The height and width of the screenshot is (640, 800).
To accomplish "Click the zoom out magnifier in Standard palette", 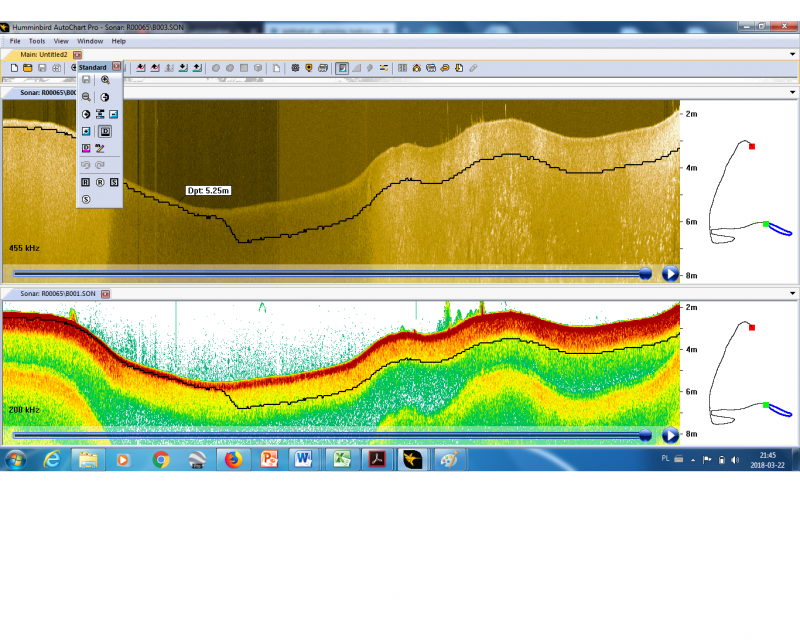I will point(86,97).
